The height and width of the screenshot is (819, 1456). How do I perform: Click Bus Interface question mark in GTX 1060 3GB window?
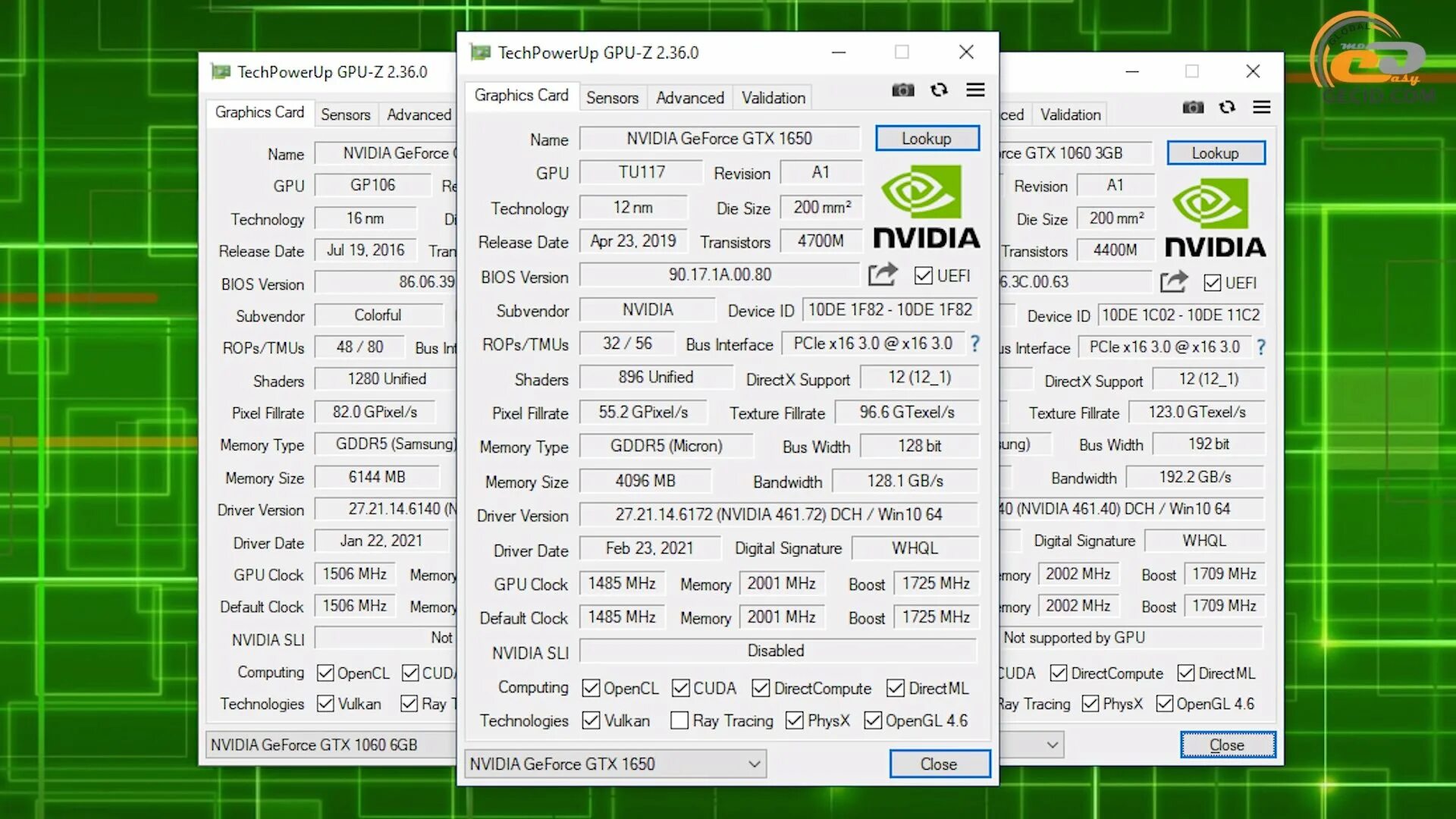pyautogui.click(x=1261, y=347)
